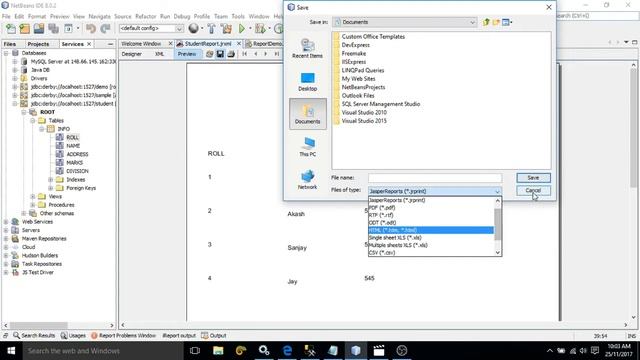This screenshot has height=360, width=640.
Task: Click the green Run Project icon
Action: coord(242,29)
